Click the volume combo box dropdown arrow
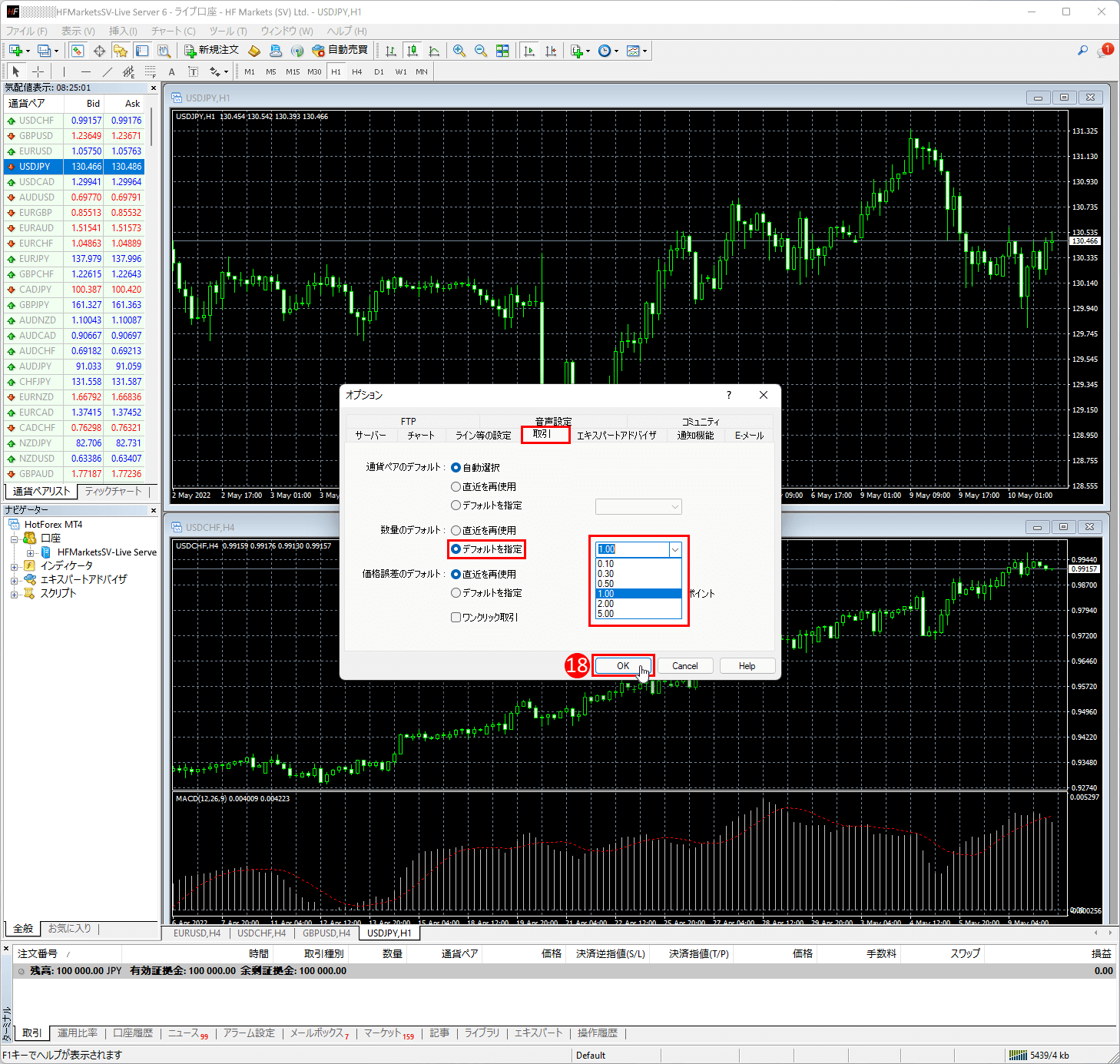Image resolution: width=1120 pixels, height=1064 pixels. pyautogui.click(x=674, y=549)
